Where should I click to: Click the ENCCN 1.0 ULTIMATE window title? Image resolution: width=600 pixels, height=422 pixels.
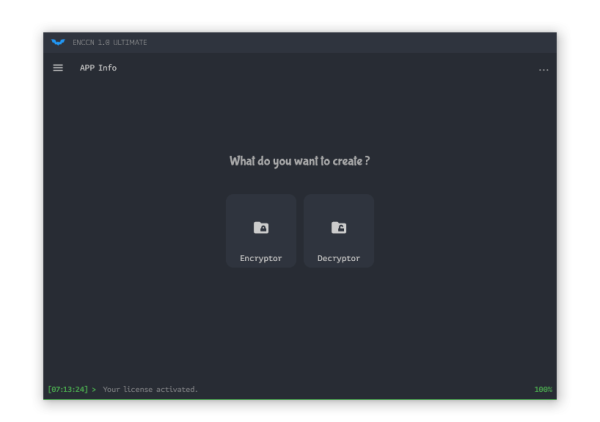[x=110, y=42]
